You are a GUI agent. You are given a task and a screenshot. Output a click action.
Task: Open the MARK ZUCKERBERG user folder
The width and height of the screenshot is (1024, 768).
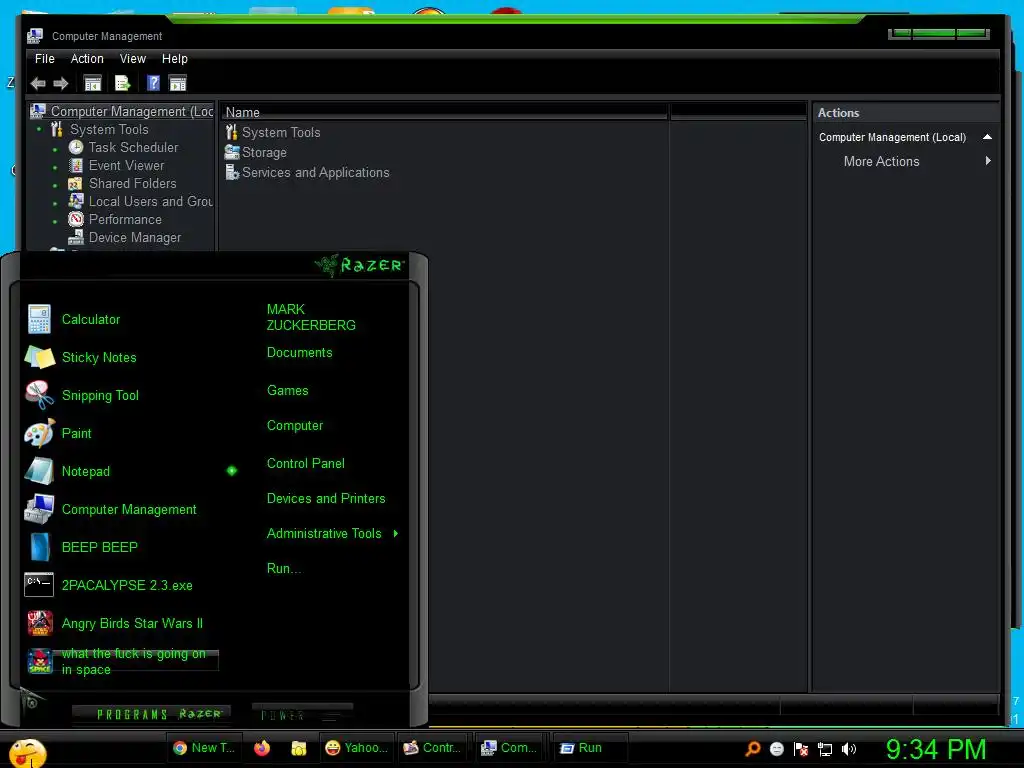(311, 317)
